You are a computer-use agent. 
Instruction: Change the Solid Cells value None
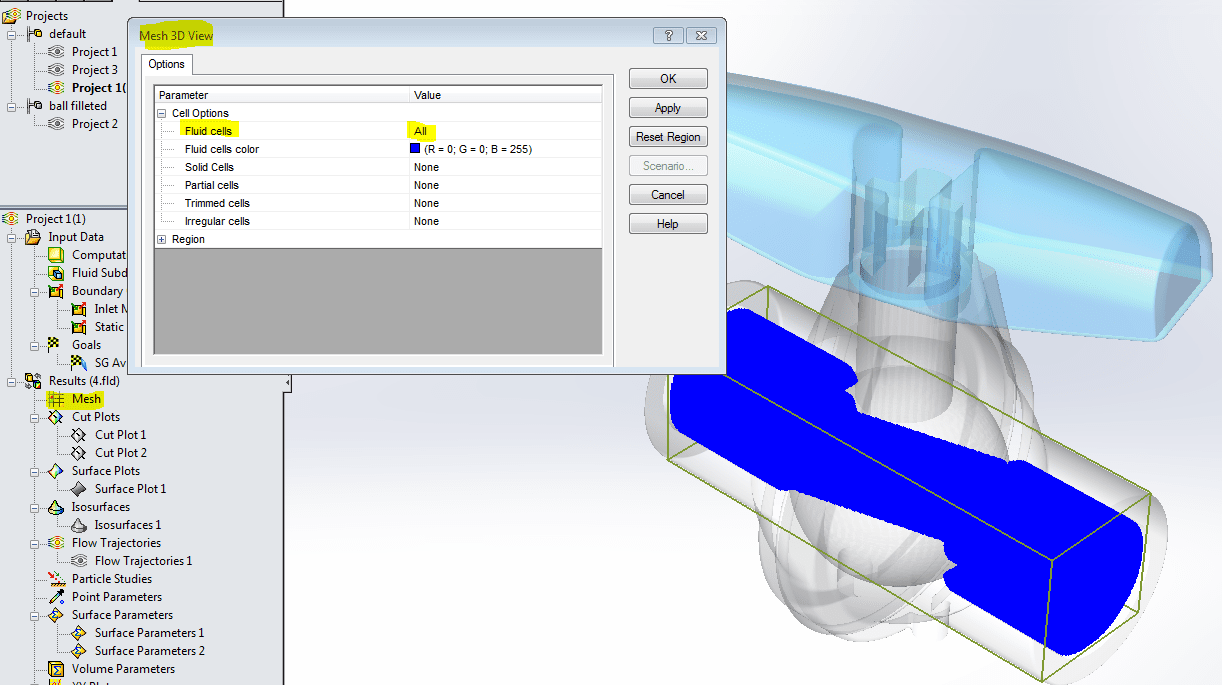[426, 167]
